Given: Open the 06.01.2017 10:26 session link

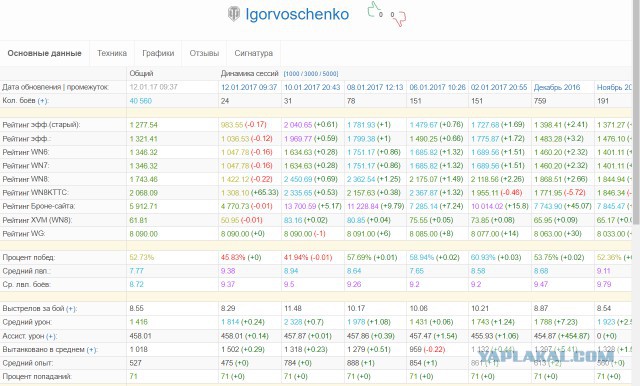Looking at the screenshot, I should [438, 87].
